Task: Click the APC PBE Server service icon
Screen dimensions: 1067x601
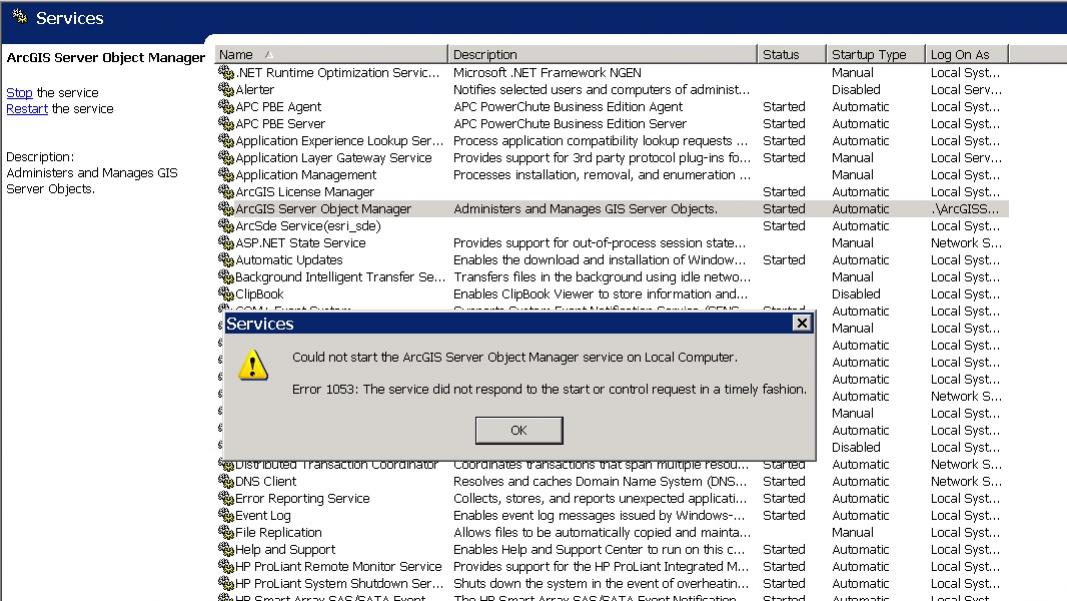Action: [x=226, y=123]
